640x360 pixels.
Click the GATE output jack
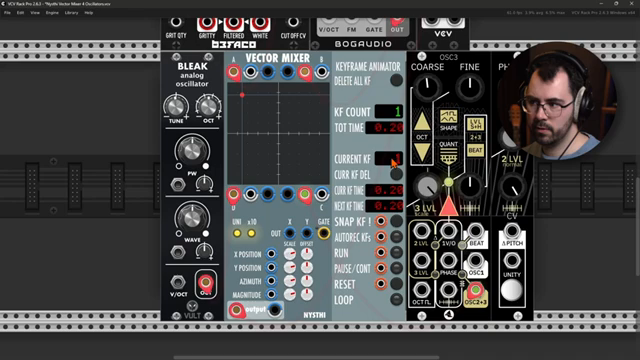324,233
